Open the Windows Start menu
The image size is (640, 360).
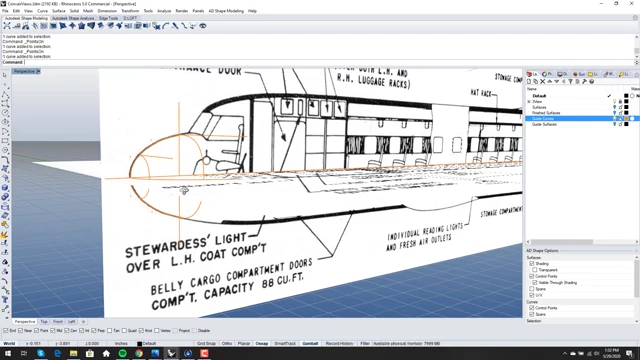[x=8, y=353]
